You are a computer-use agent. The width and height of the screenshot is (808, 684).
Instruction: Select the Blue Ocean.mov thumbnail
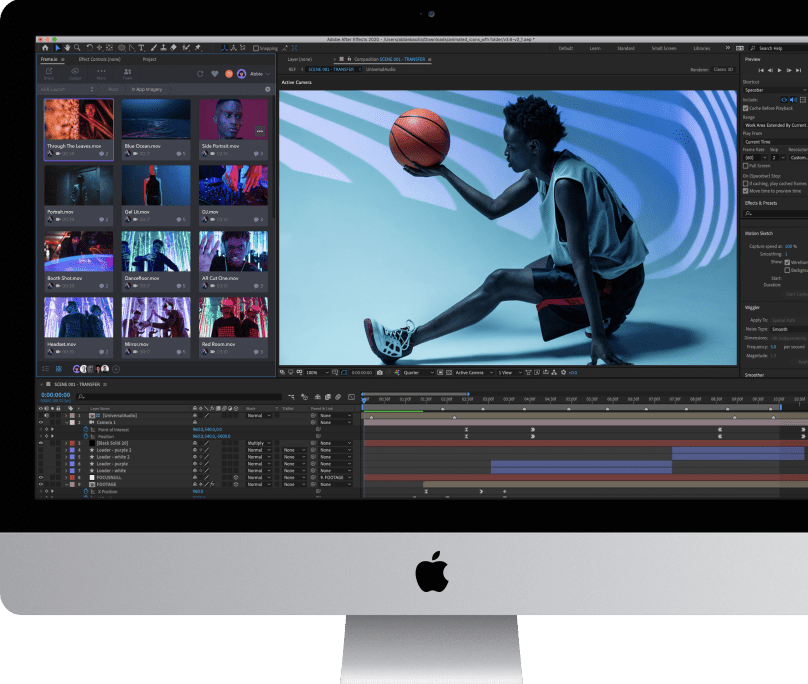click(156, 120)
